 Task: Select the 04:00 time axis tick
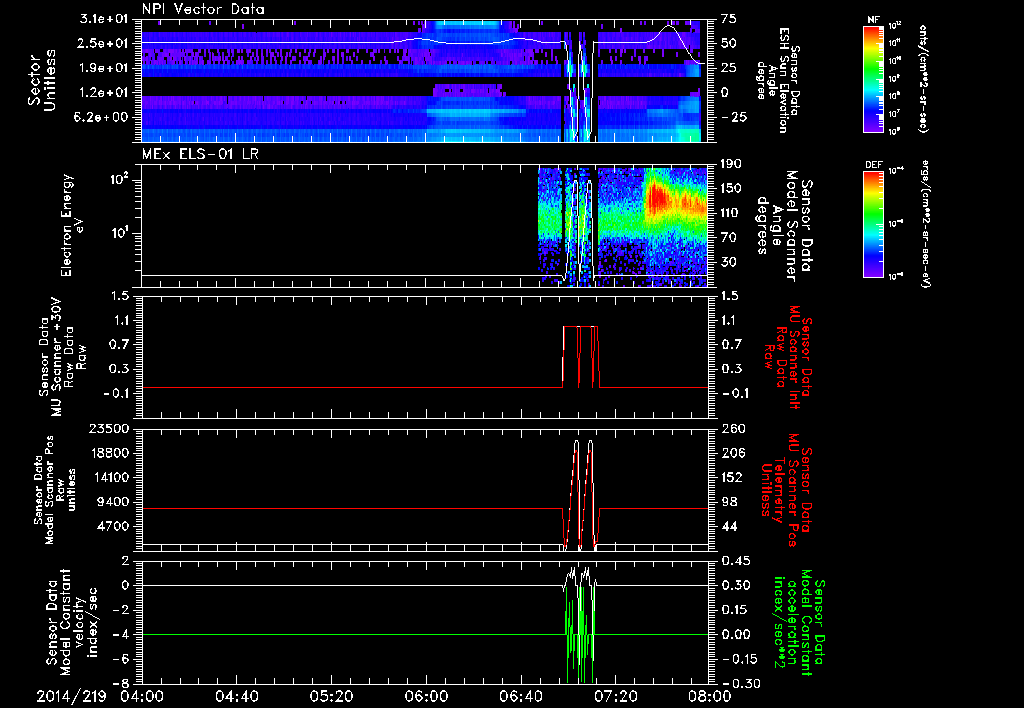point(143,695)
